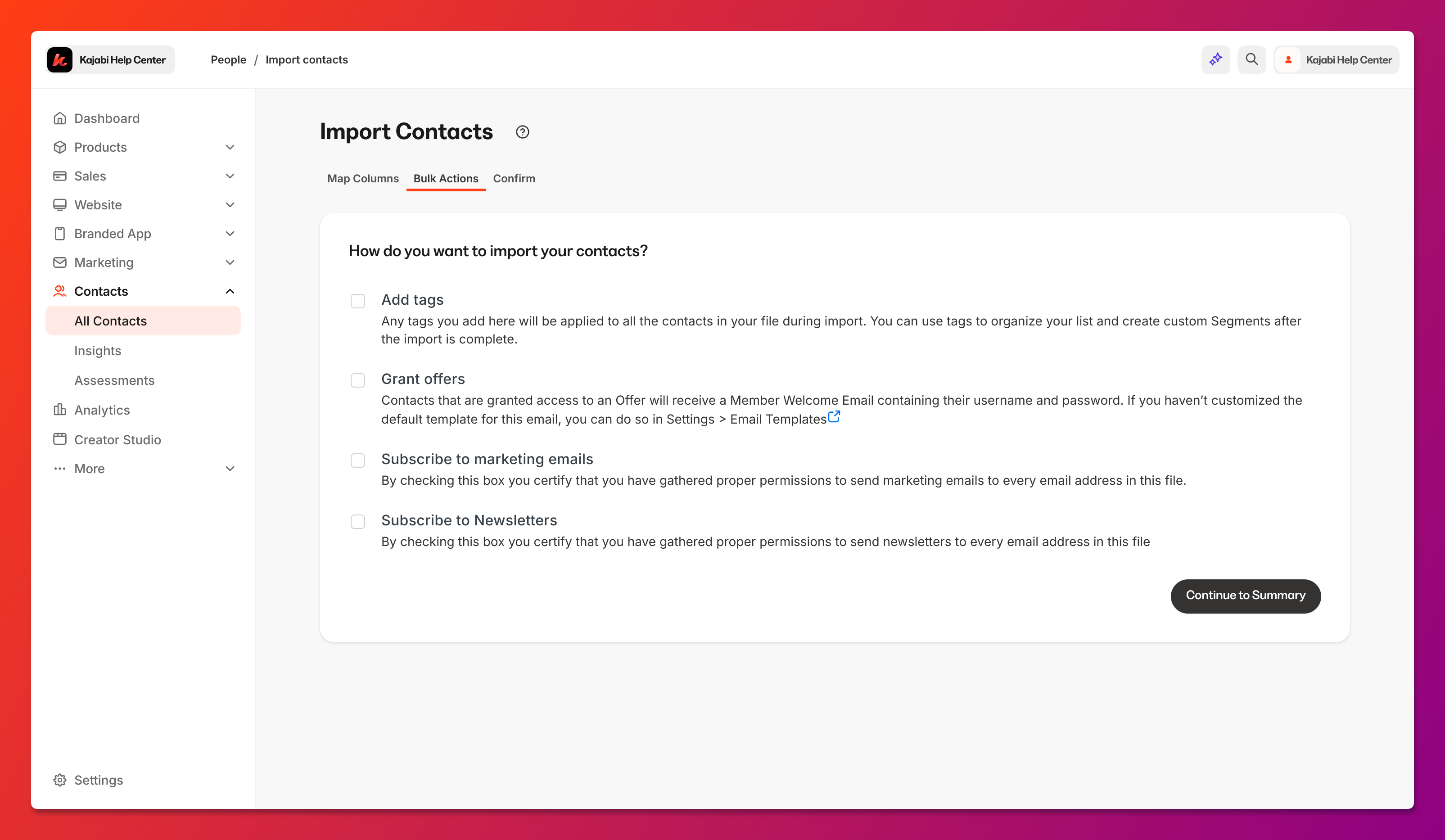Open Email Templates external link icon
This screenshot has height=840, width=1445.
pos(834,417)
